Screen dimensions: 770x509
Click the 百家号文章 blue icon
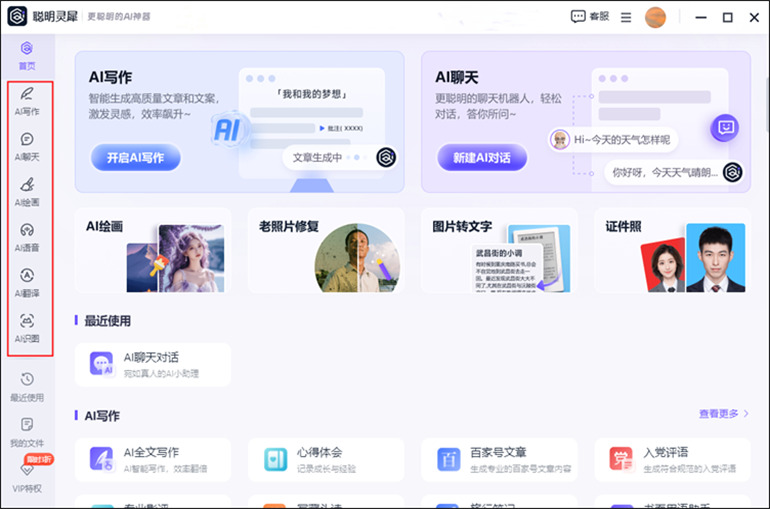[x=448, y=459]
